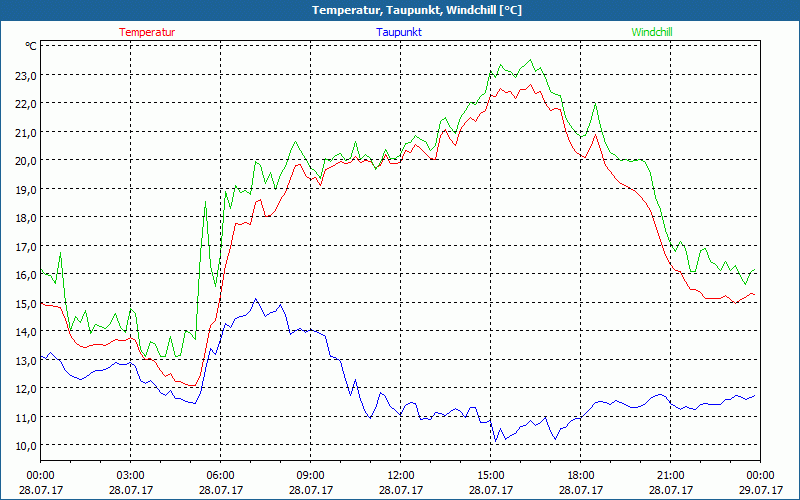Click the 19,0 y-axis value

[x=26, y=189]
